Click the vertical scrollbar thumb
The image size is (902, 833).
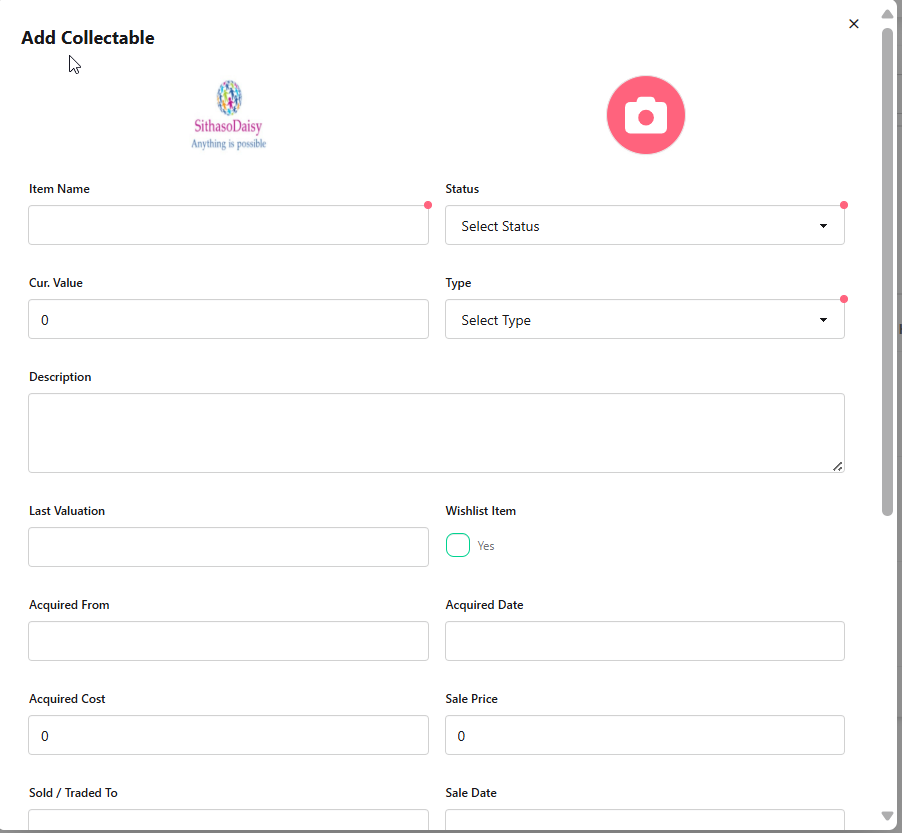(887, 270)
